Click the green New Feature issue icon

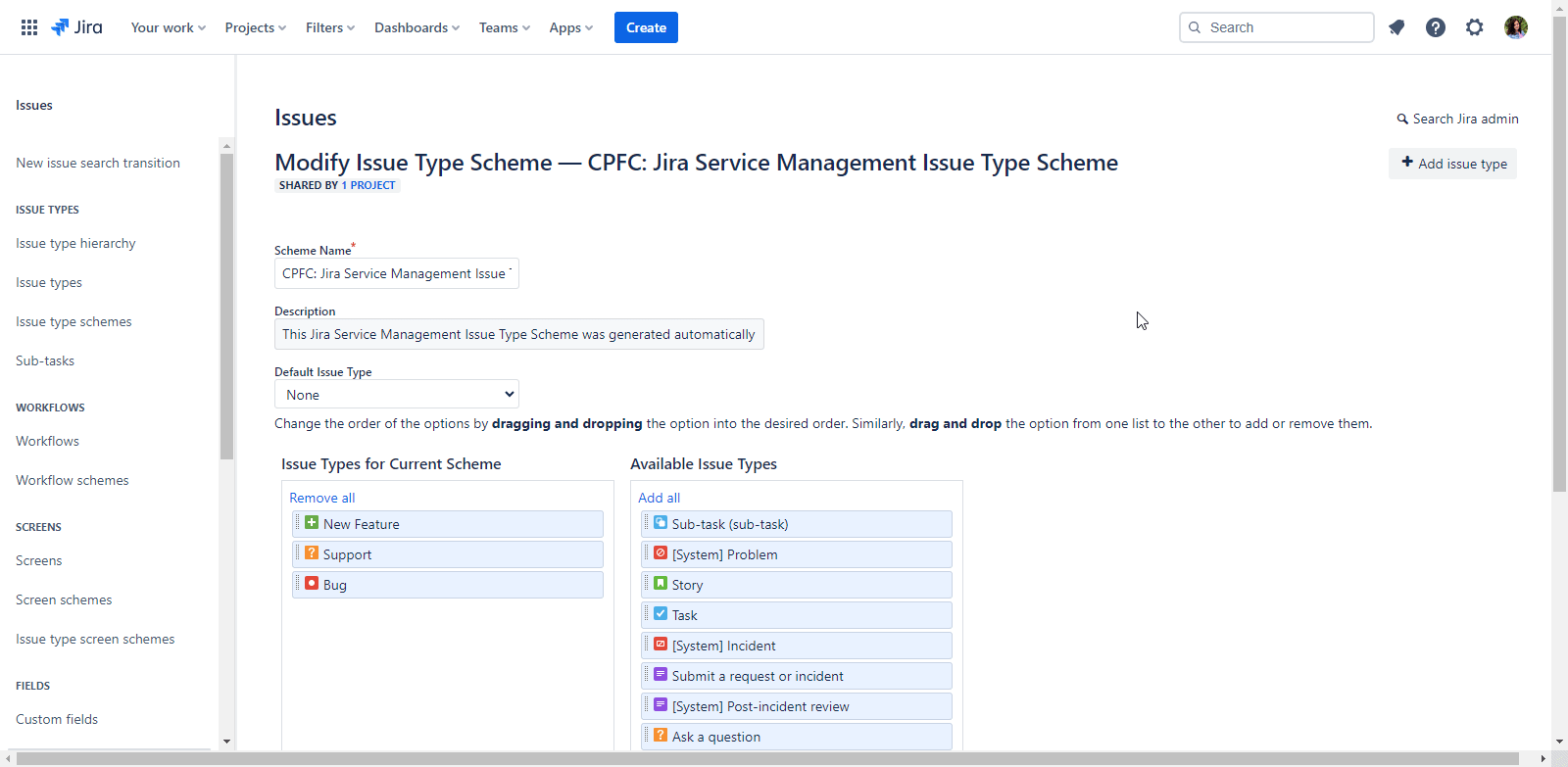pos(312,523)
